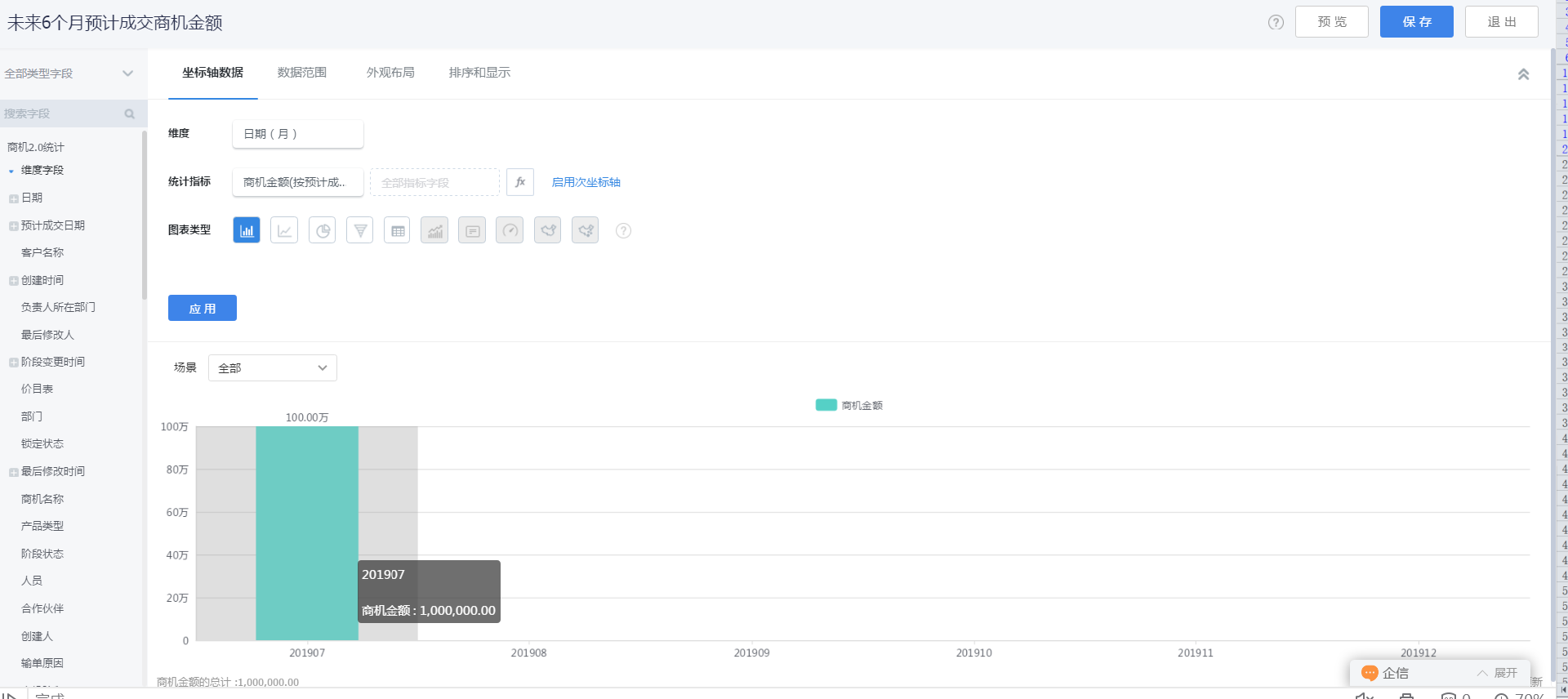The width and height of the screenshot is (1568, 699).
Task: Collapse the 维度字段 group
Action: [11, 171]
